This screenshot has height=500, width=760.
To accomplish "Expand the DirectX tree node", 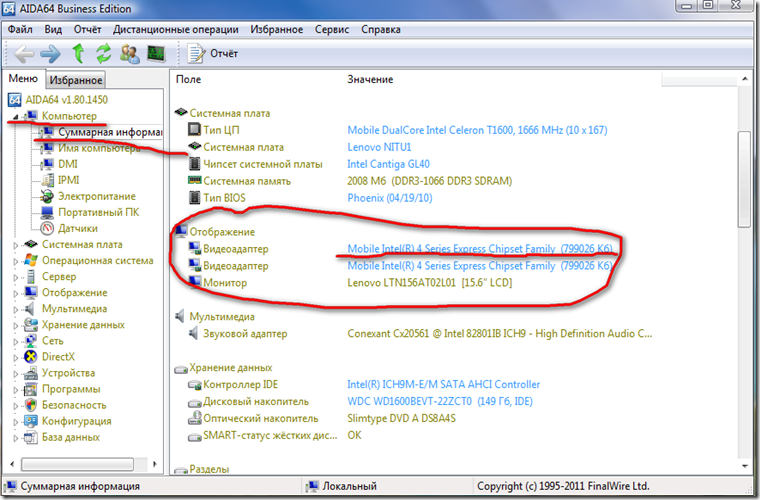I will [x=16, y=358].
